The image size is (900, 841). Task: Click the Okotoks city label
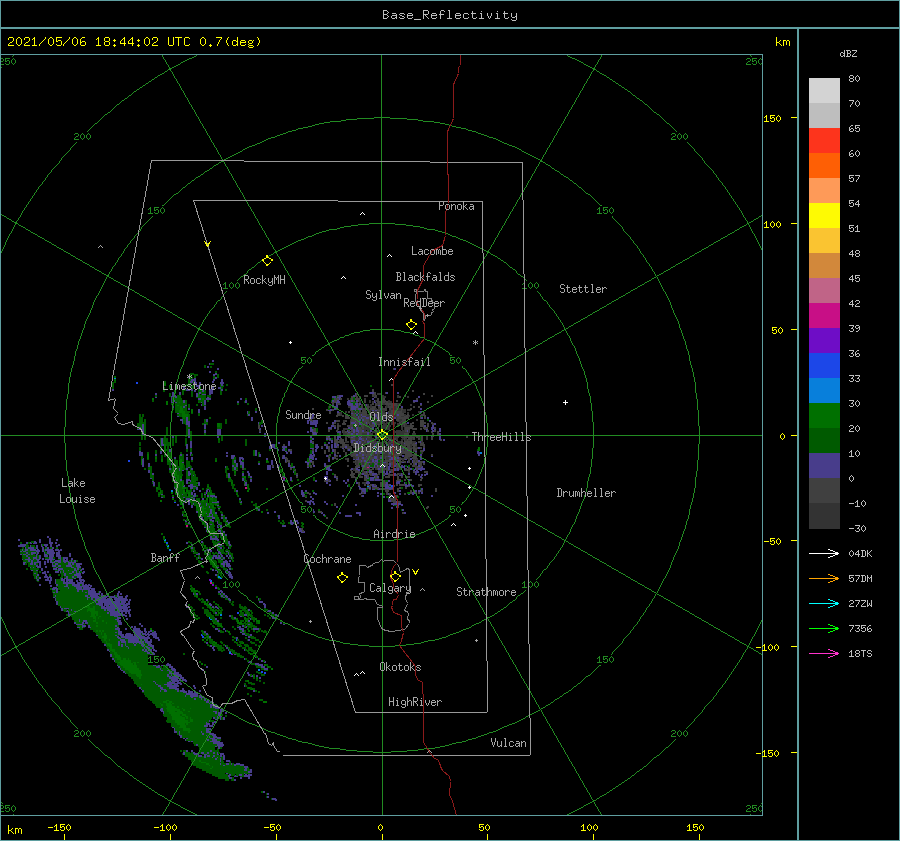(400, 667)
